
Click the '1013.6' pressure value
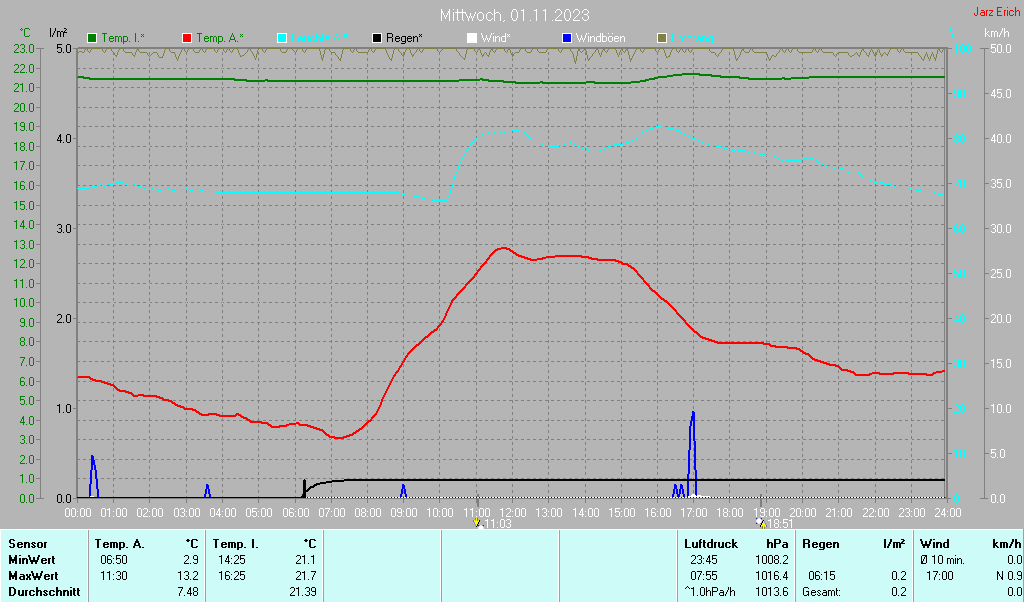pyautogui.click(x=772, y=592)
